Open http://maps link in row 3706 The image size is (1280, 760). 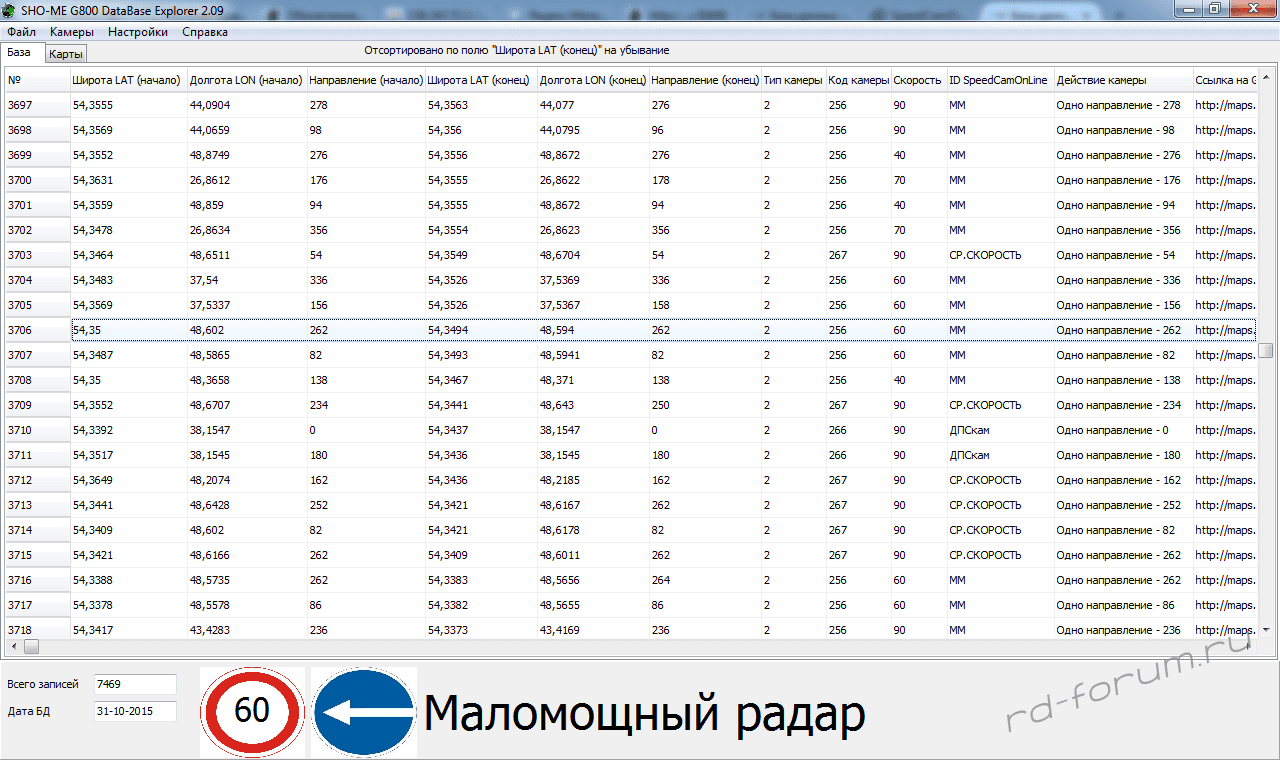[1225, 330]
